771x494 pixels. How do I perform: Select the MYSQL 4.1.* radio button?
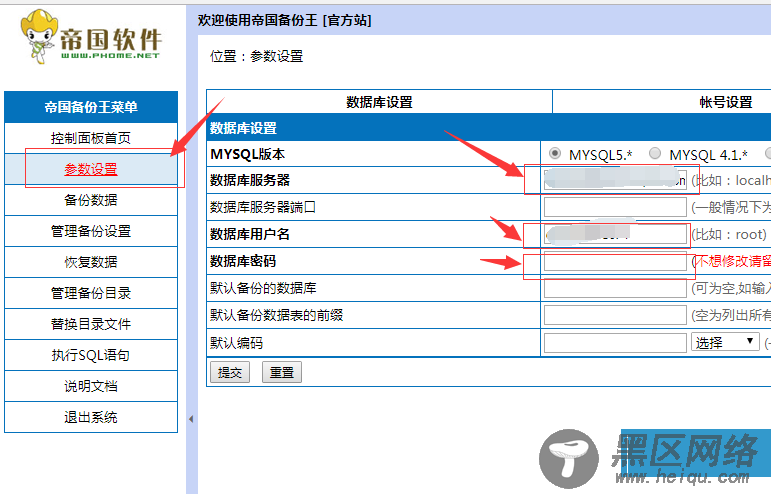coord(655,154)
